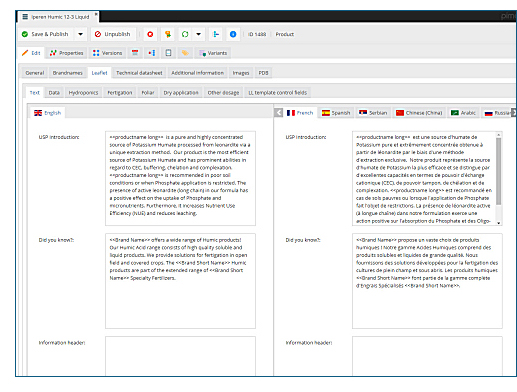Click French USP introduction scrollbar thumb
517x392 pixels.
499,171
